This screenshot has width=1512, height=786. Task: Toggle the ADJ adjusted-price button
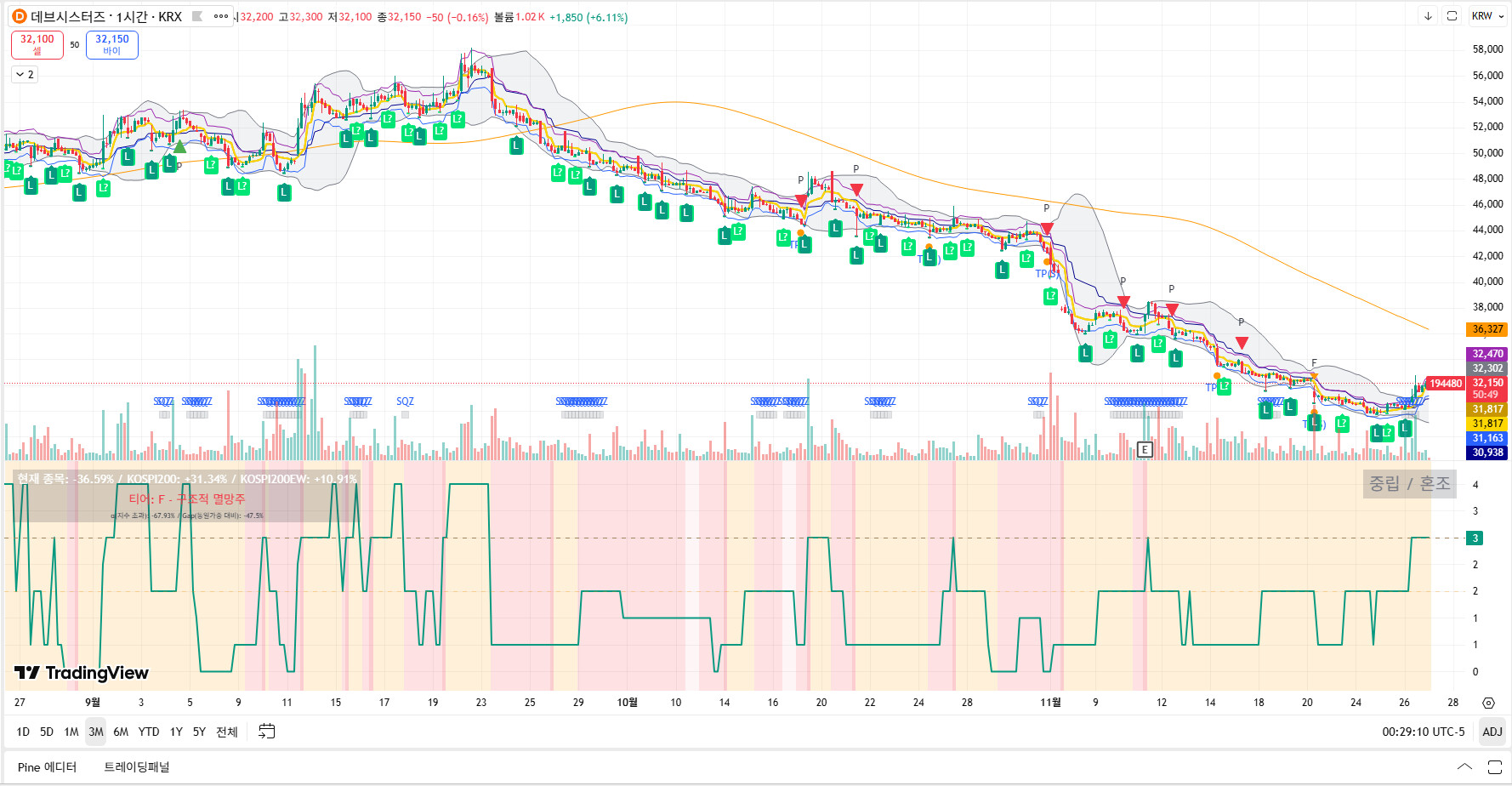pyautogui.click(x=1492, y=732)
